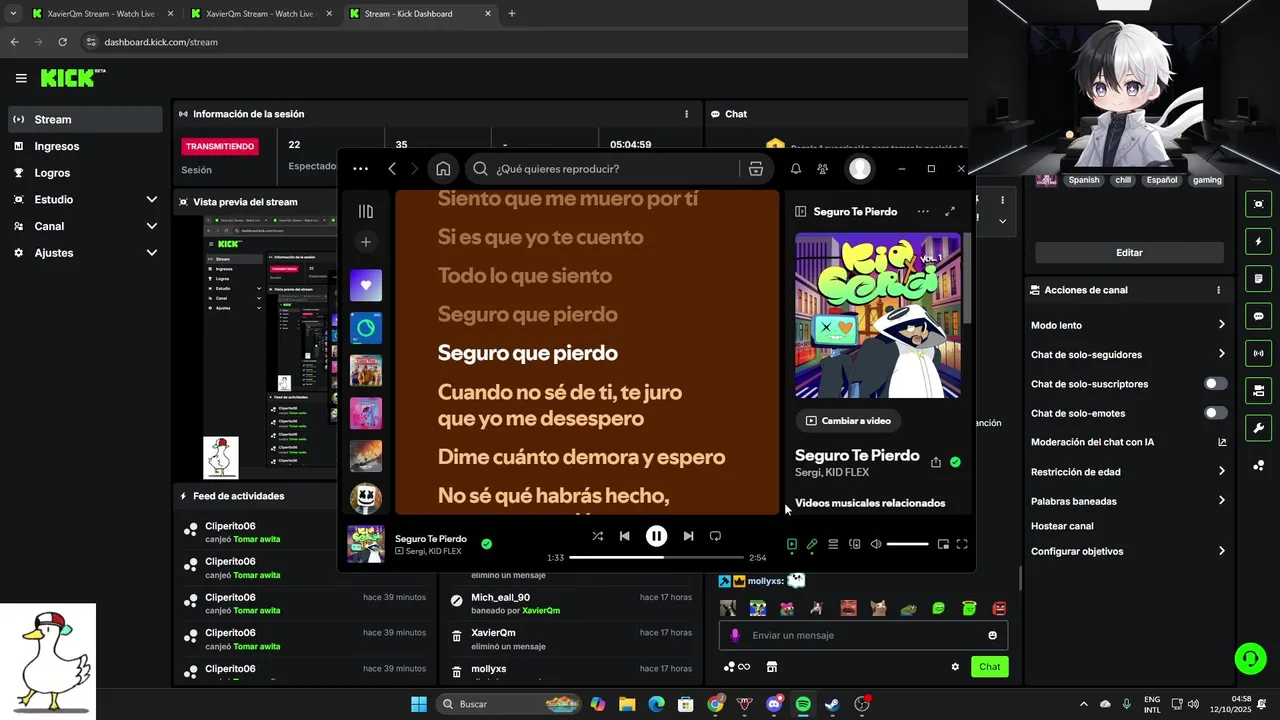
Task: Toggle Chat de solo-emotes switch
Action: pyautogui.click(x=1216, y=413)
